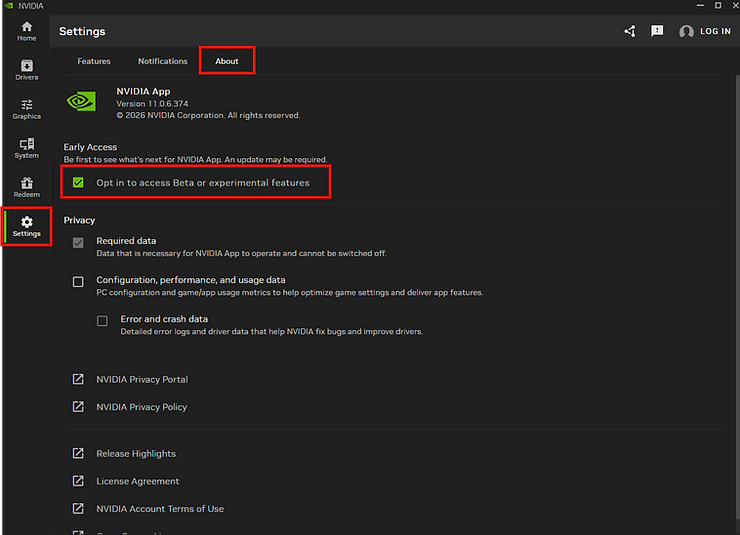
Task: Open the Drivers section
Action: coord(26,70)
